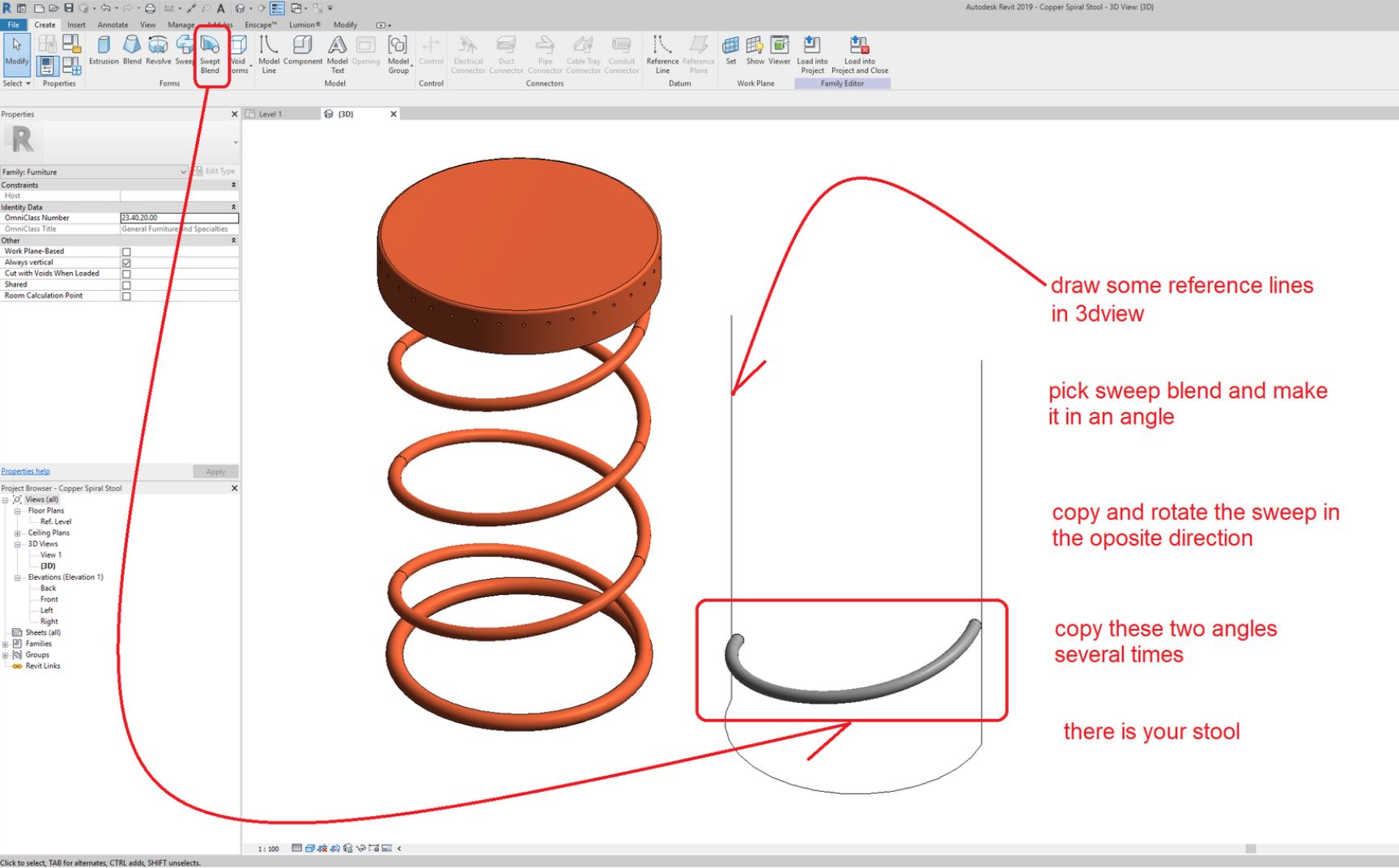
Task: Enable the Shared checkbox
Action: click(x=126, y=284)
